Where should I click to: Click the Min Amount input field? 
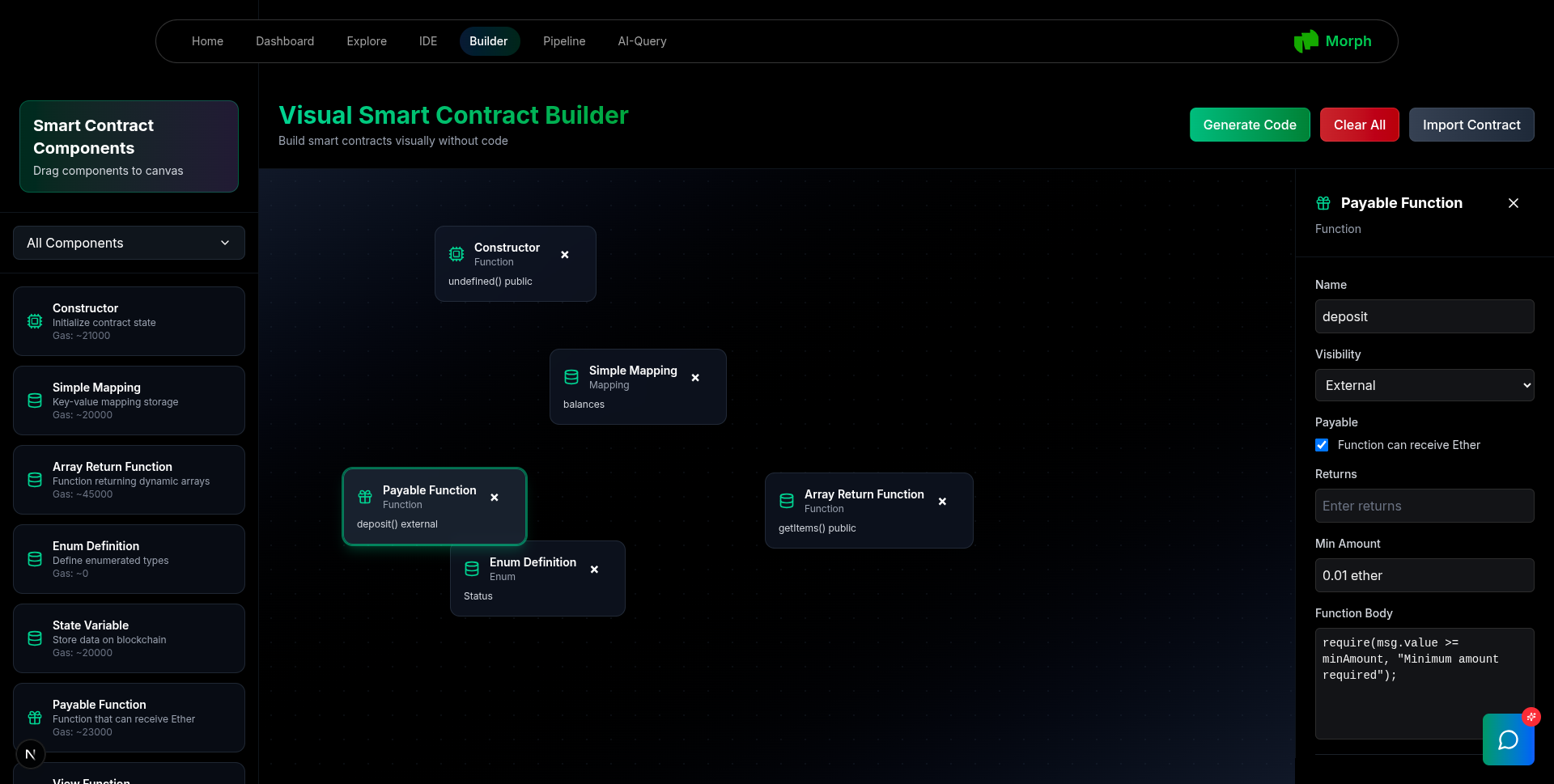click(x=1424, y=575)
